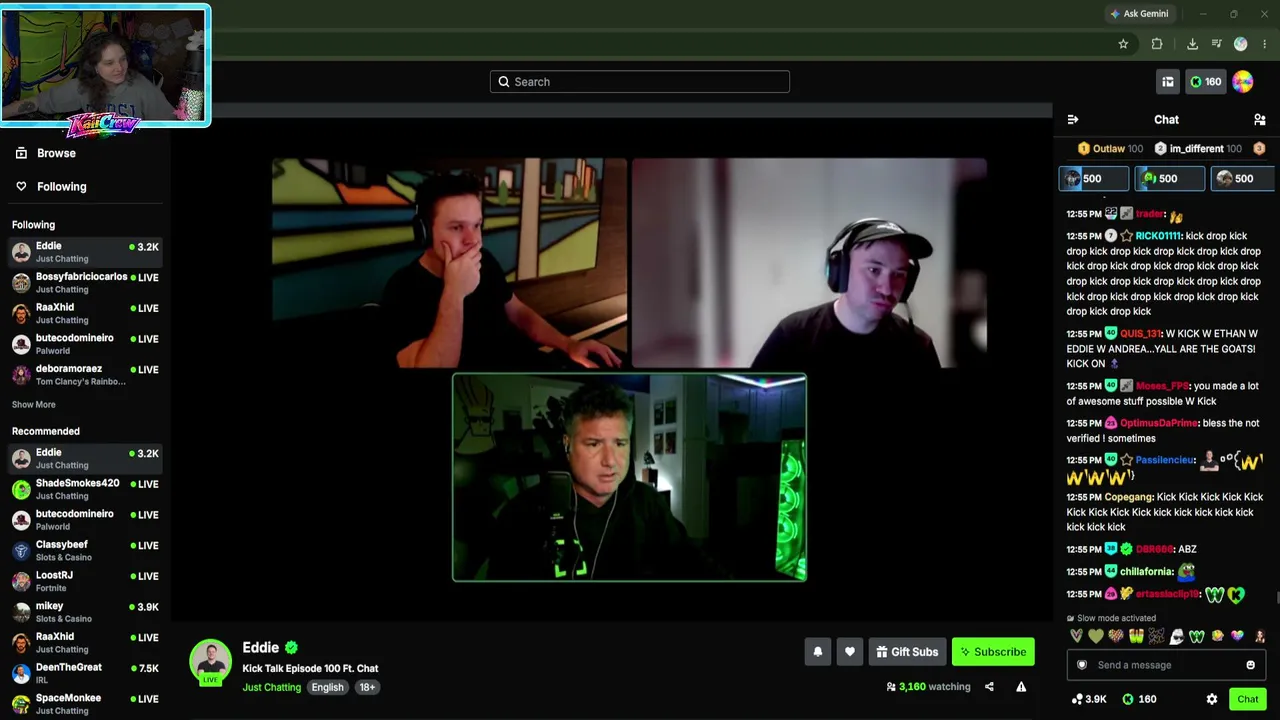Open the chat users list icon
The width and height of the screenshot is (1280, 720).
pyautogui.click(x=1260, y=120)
